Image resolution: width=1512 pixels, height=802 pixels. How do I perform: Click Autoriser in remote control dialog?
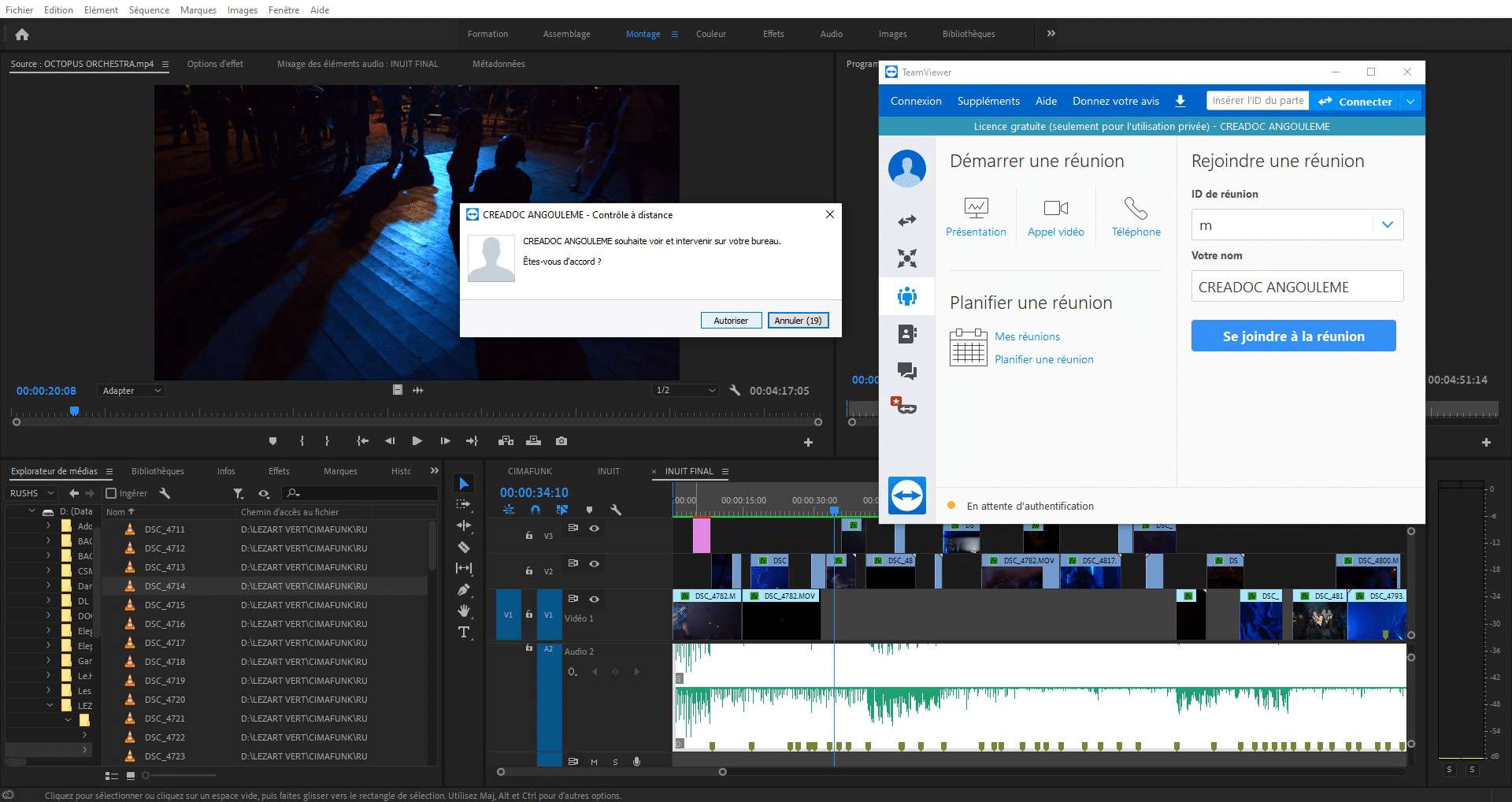click(731, 321)
